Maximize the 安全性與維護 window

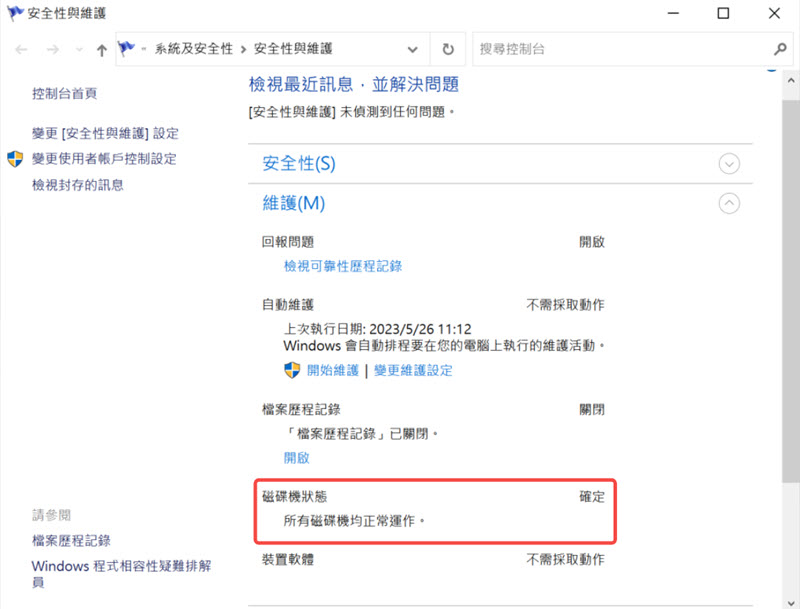click(723, 13)
